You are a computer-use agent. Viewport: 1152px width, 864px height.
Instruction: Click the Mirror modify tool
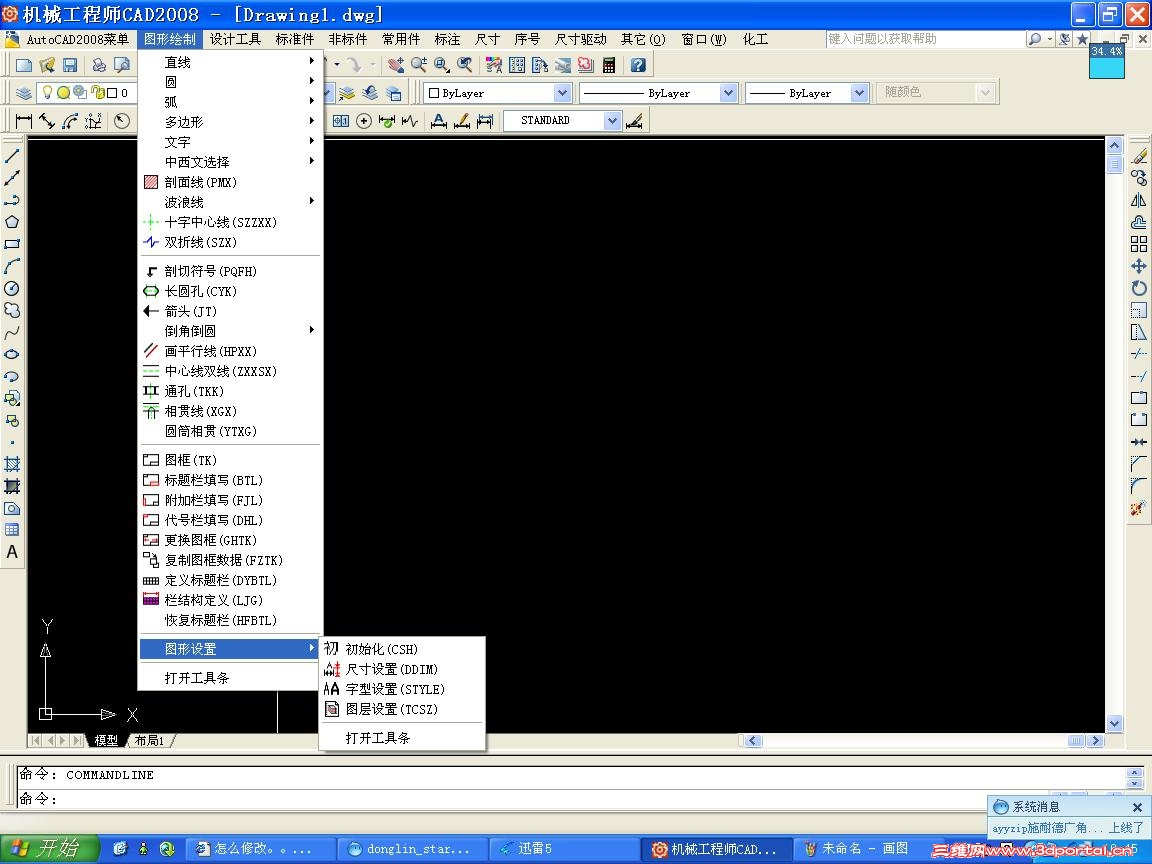click(1138, 200)
